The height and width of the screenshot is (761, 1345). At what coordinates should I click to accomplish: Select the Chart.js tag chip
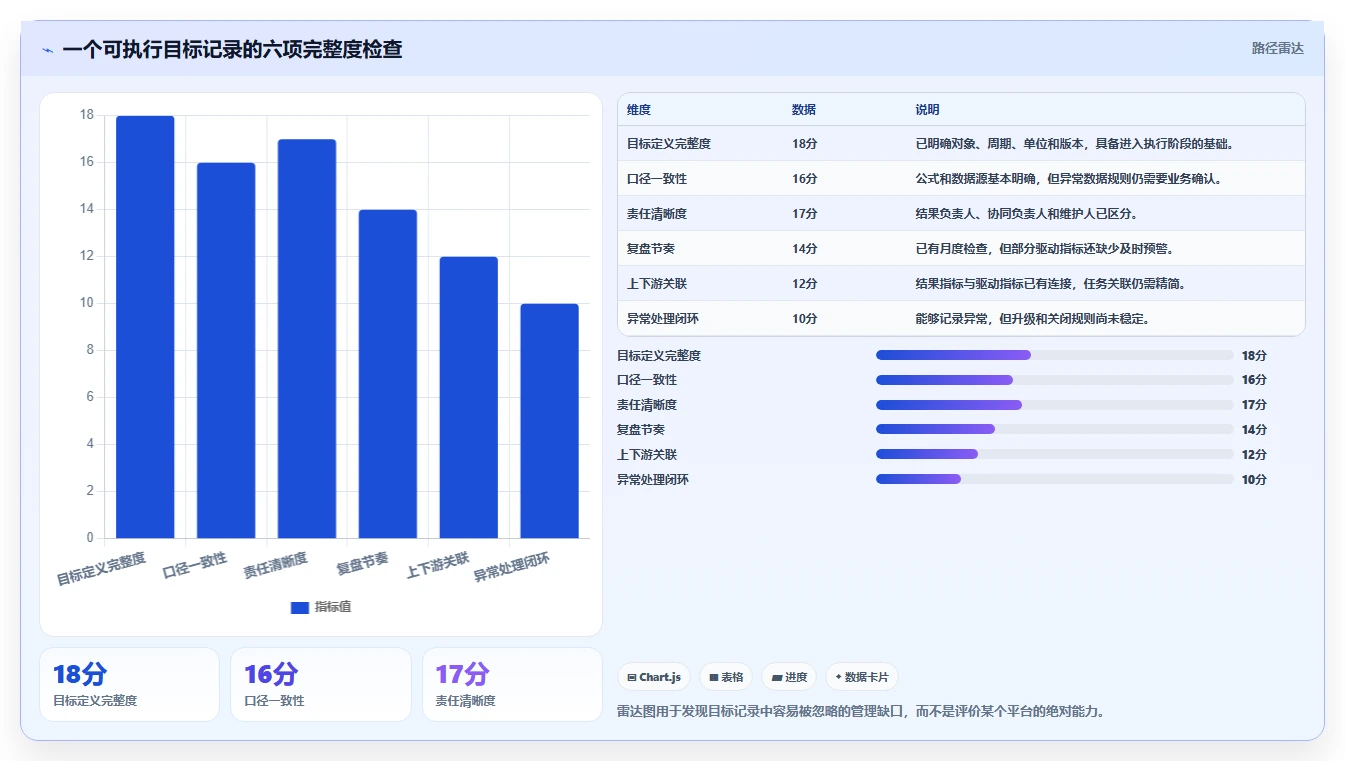(654, 677)
